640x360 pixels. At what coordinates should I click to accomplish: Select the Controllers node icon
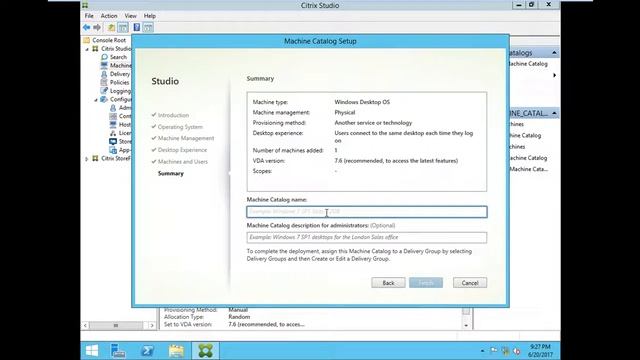click(x=113, y=116)
